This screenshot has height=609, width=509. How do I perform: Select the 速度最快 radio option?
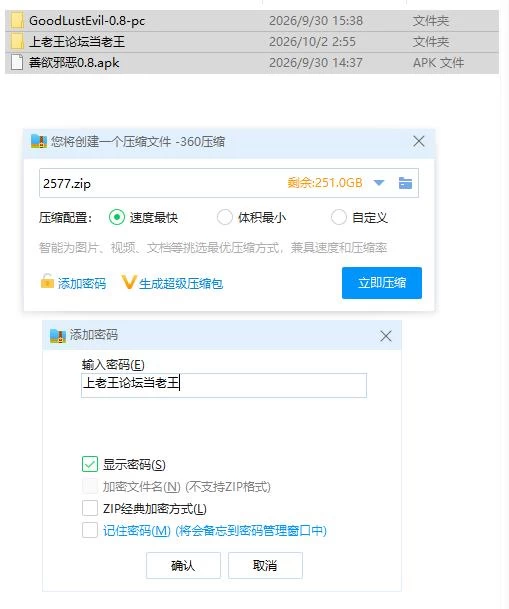[117, 217]
